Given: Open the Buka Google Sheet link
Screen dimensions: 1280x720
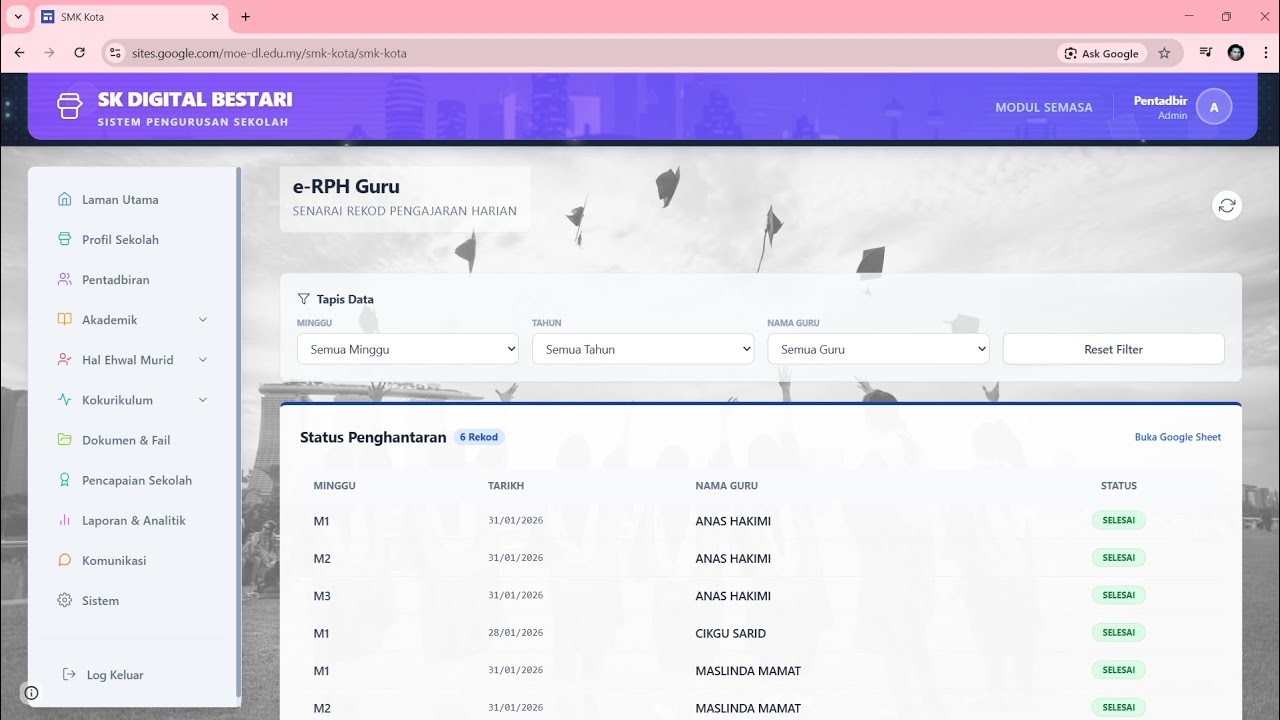Looking at the screenshot, I should [x=1177, y=437].
